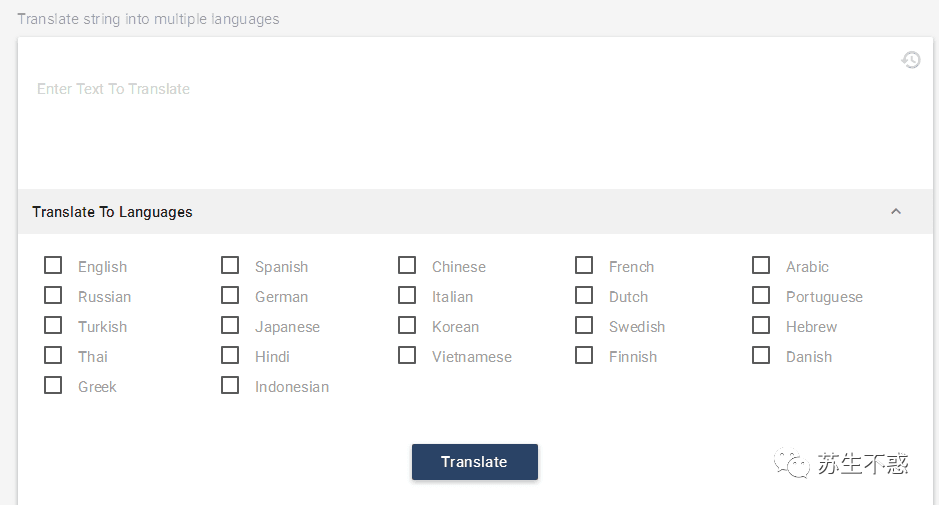Select Korean checkbox

click(x=407, y=325)
